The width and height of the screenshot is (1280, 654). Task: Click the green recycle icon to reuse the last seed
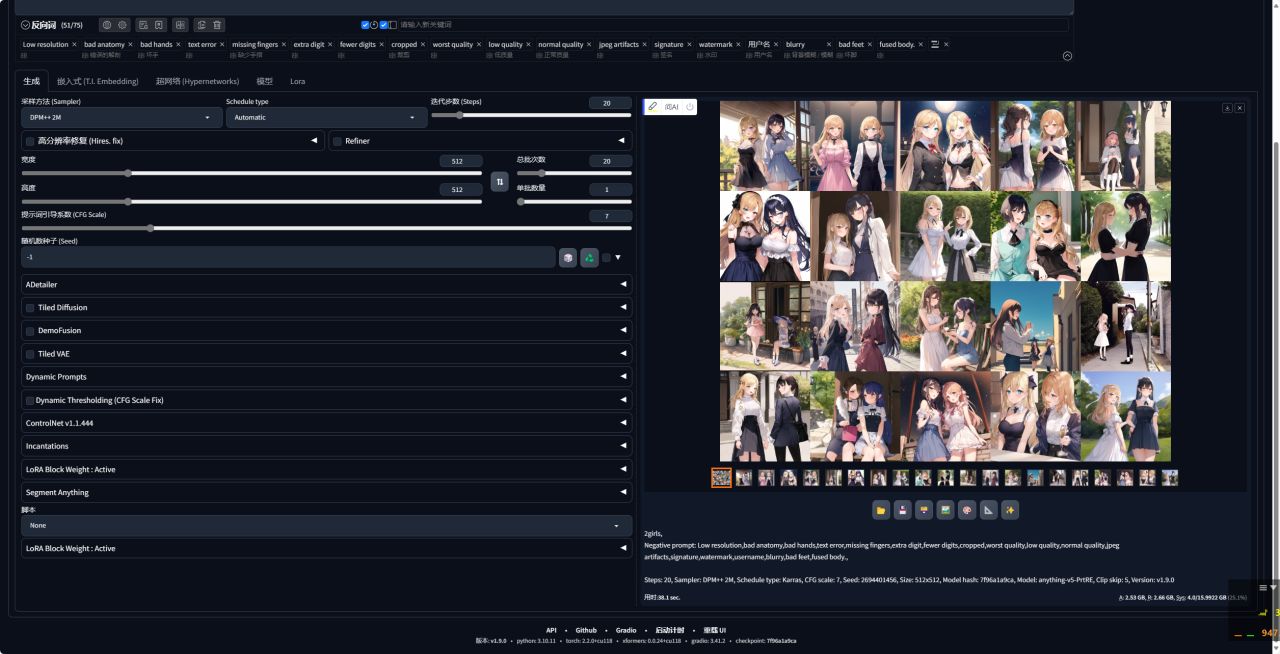(589, 257)
